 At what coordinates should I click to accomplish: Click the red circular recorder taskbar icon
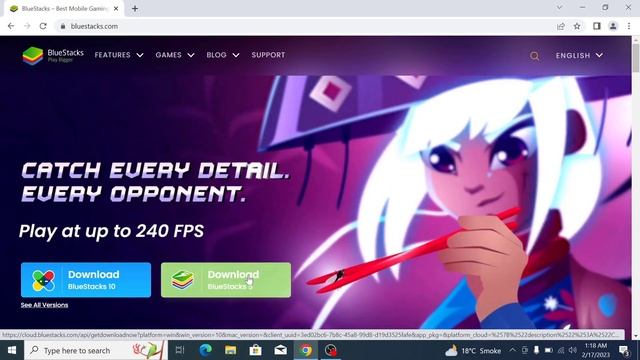point(331,350)
